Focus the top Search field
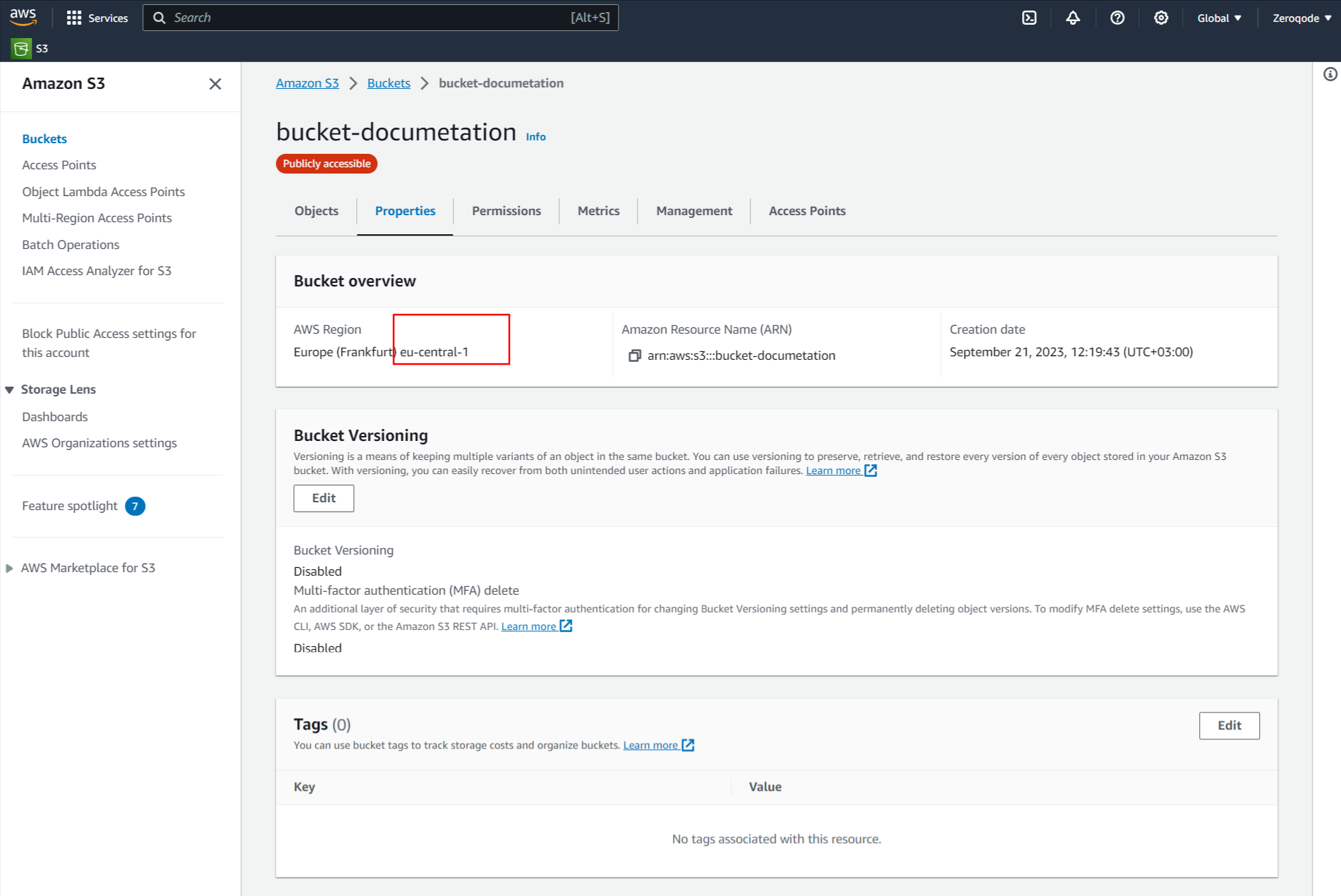The height and width of the screenshot is (896, 1341). click(380, 18)
